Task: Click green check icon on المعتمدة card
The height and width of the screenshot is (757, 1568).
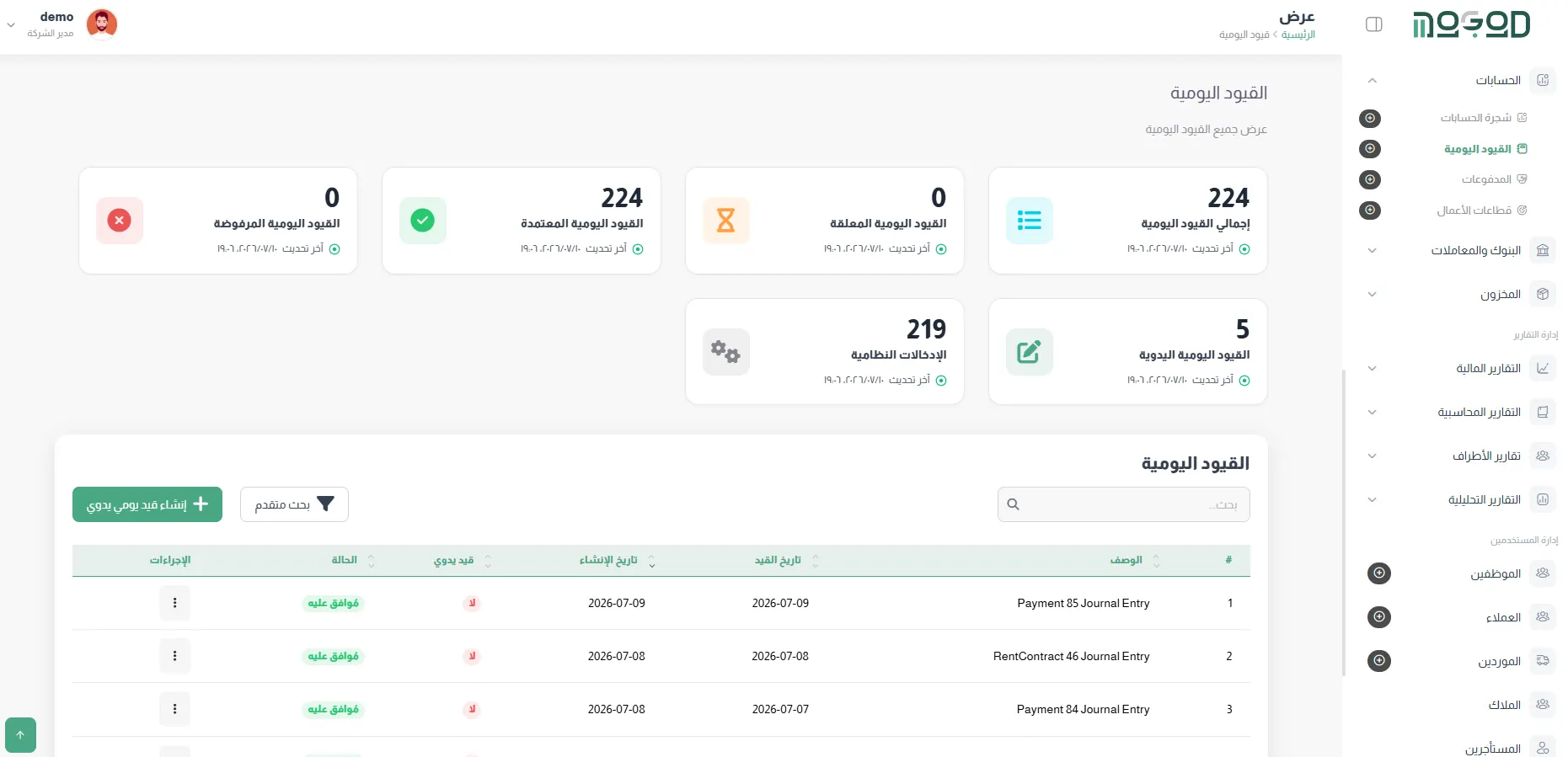Action: pyautogui.click(x=423, y=221)
